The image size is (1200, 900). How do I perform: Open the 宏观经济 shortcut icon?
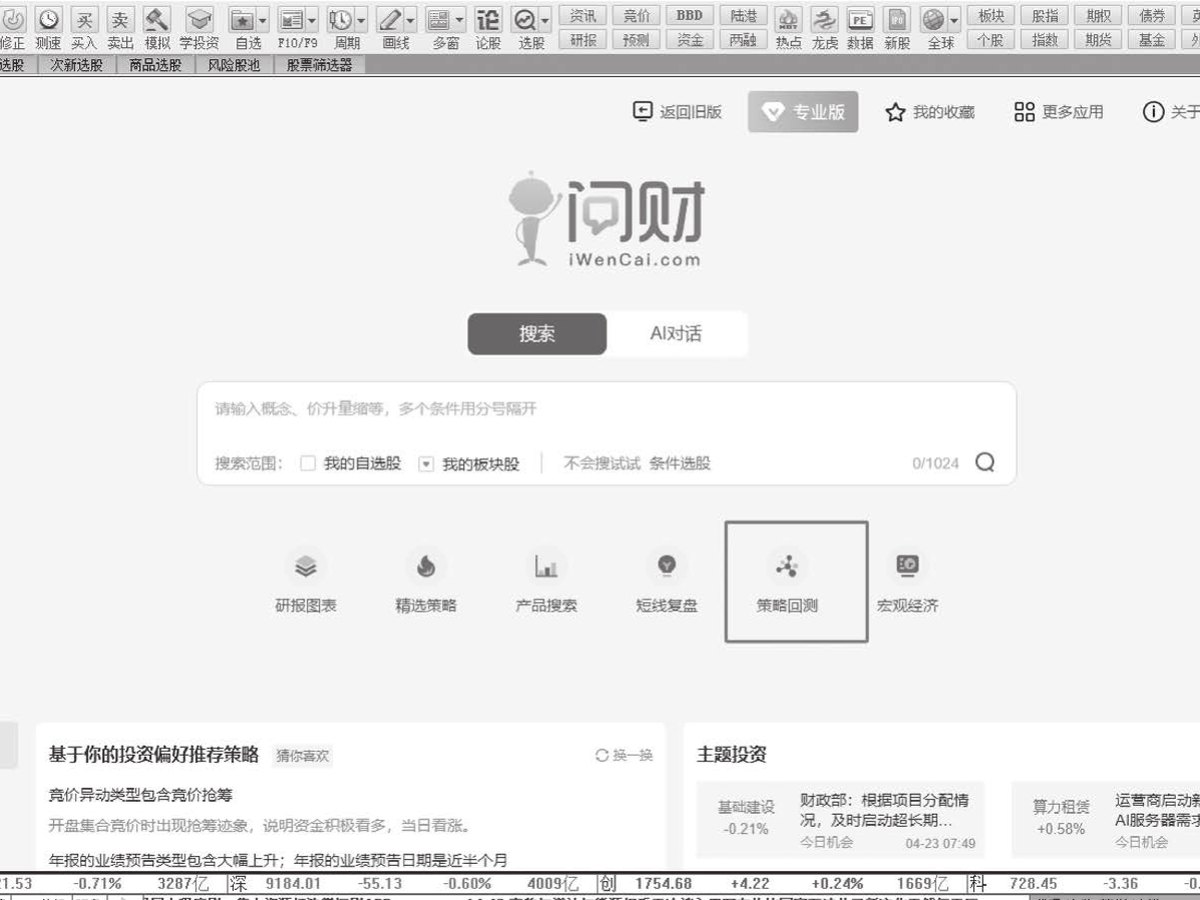[907, 567]
